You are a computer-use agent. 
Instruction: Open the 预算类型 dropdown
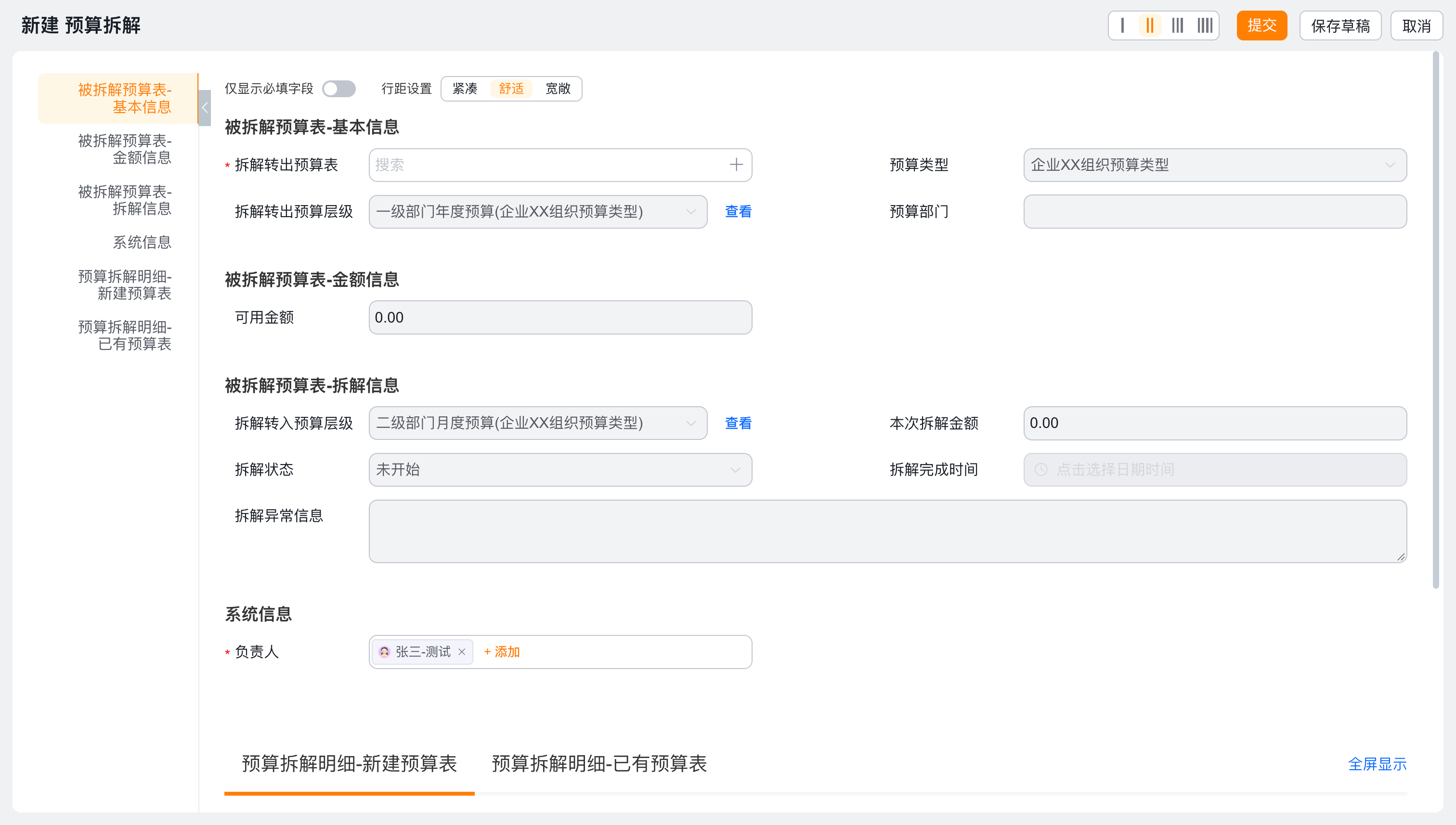coord(1215,165)
